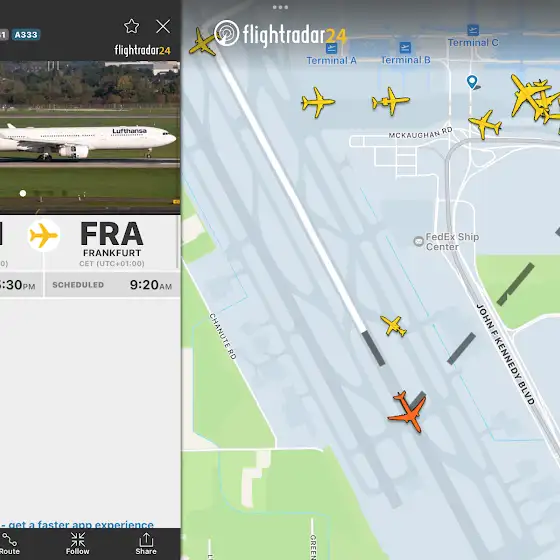The width and height of the screenshot is (560, 560).
Task: Select the small yellow aircraft near runway
Action: 393,325
